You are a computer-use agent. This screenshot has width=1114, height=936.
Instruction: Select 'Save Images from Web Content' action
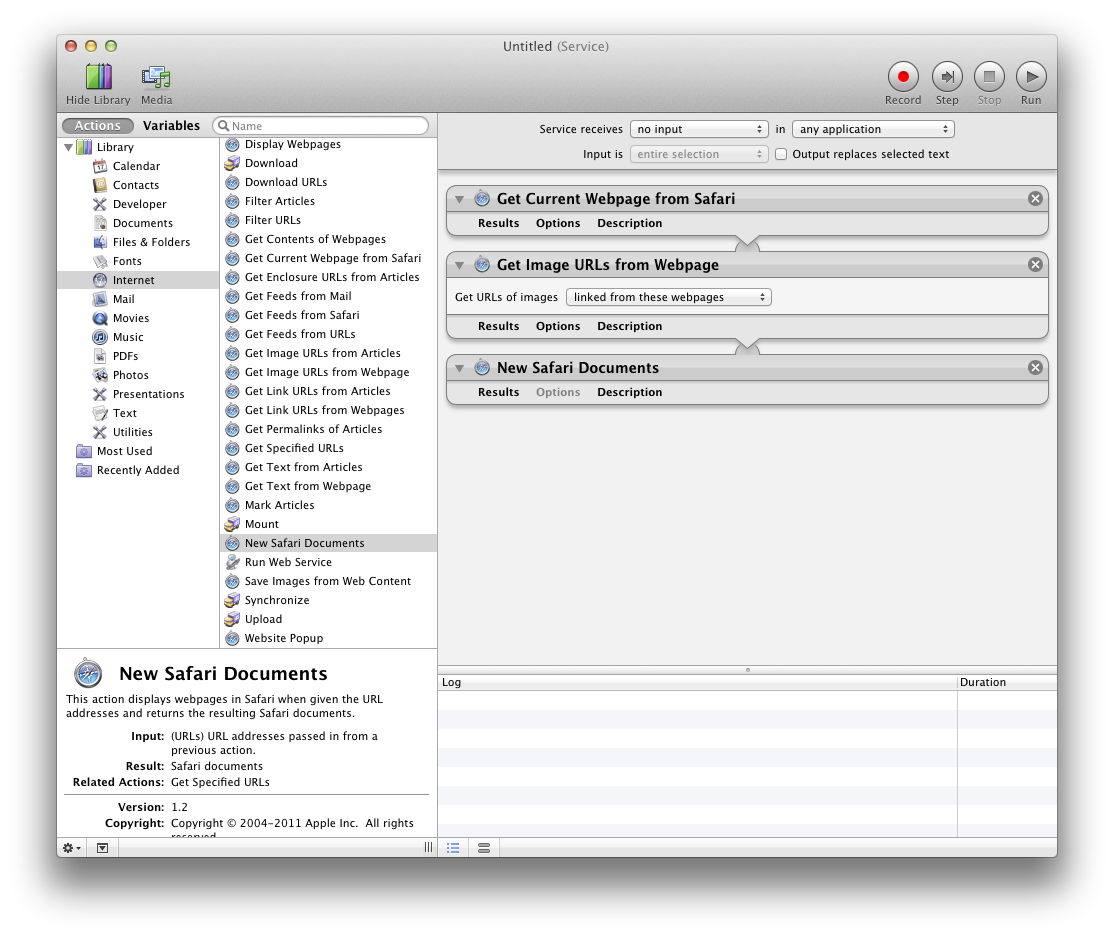(x=328, y=581)
